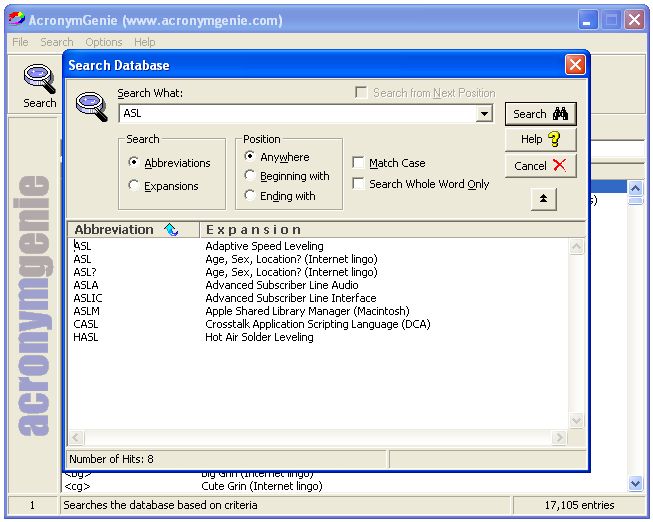Click main window list scroll down arrow

coord(636,484)
